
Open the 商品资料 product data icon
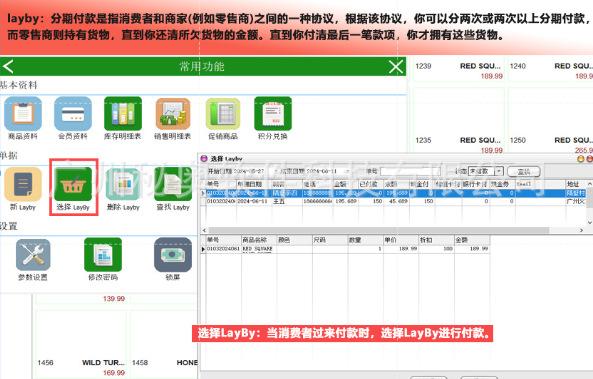[23, 114]
